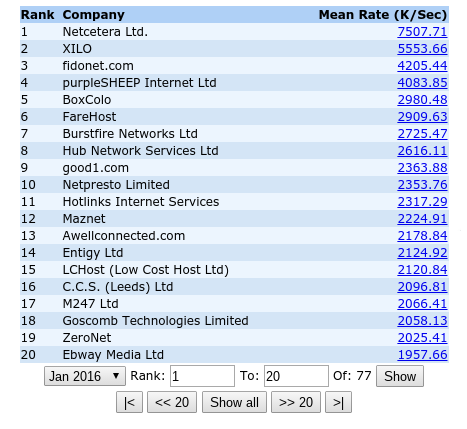467x429 pixels.
Task: Select the good1.com company name
Action: point(96,168)
